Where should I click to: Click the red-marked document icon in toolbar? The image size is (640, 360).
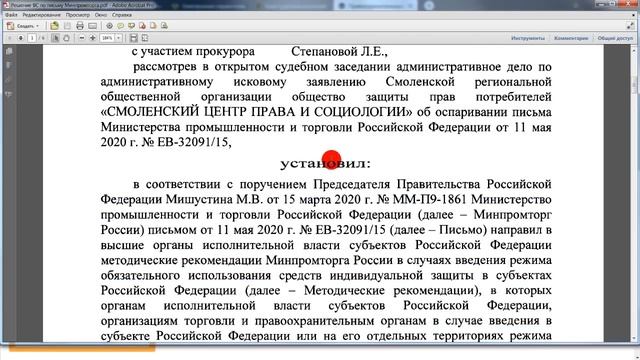[x=142, y=26]
